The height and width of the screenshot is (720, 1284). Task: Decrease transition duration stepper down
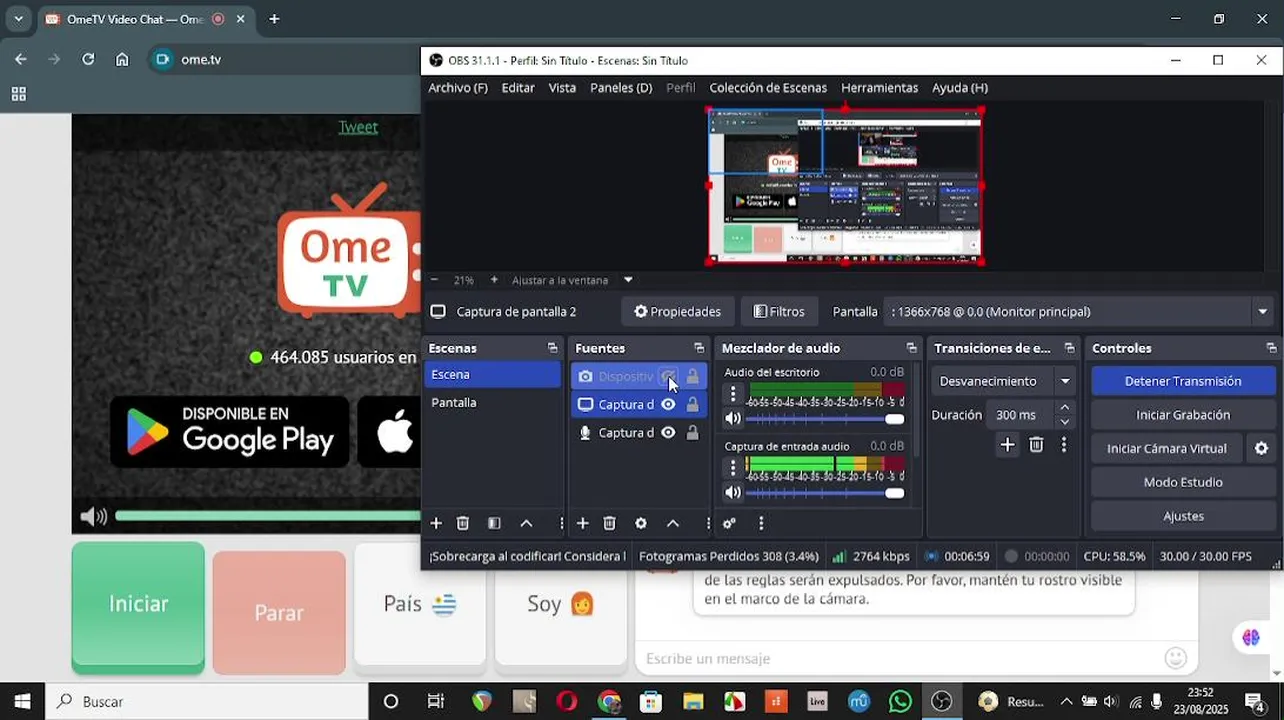tap(1064, 422)
